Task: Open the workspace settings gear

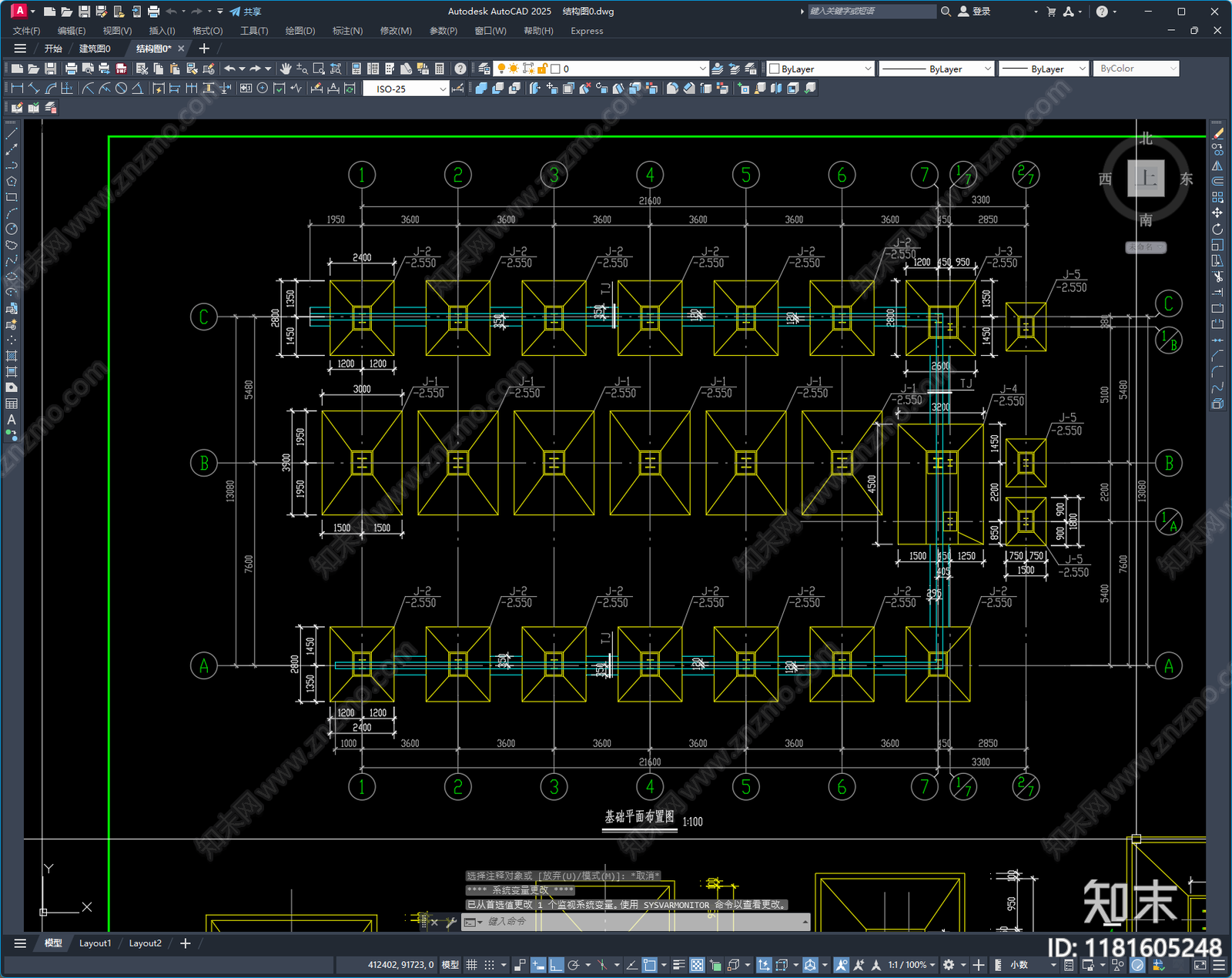Action: pyautogui.click(x=949, y=965)
